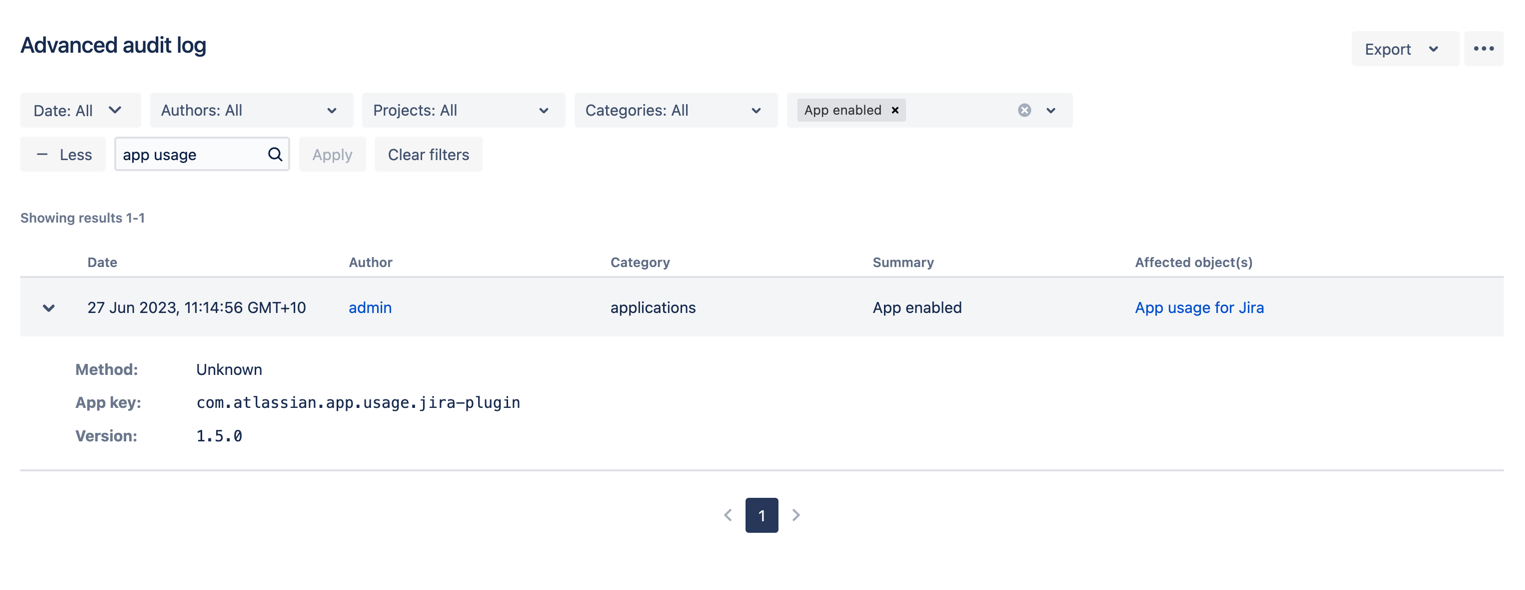Click Clear filters
The width and height of the screenshot is (1525, 590).
(x=428, y=155)
